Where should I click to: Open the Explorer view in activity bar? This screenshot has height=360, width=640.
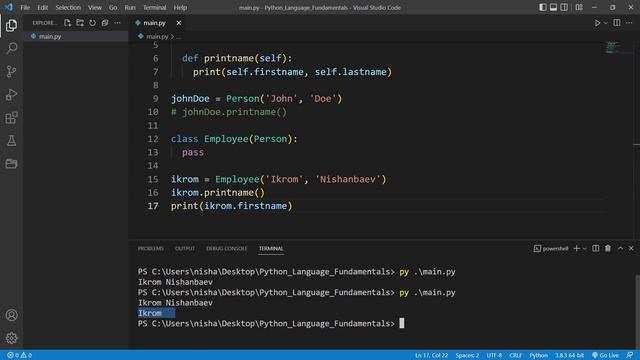[11, 25]
